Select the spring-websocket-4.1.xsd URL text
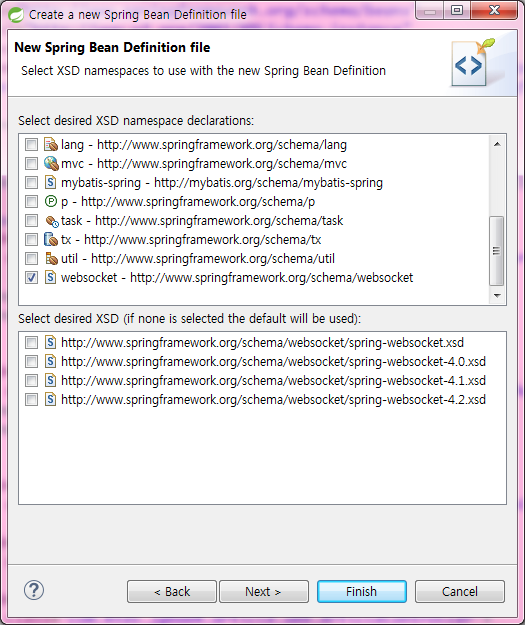 [x=273, y=380]
